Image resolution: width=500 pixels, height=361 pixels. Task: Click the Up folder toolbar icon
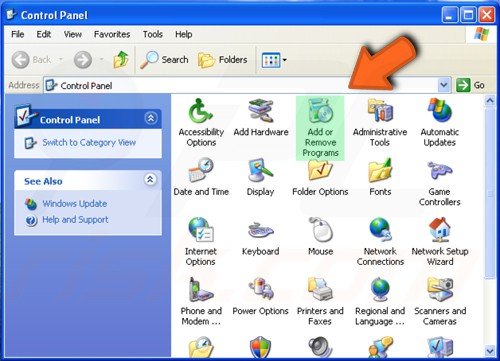pyautogui.click(x=121, y=60)
